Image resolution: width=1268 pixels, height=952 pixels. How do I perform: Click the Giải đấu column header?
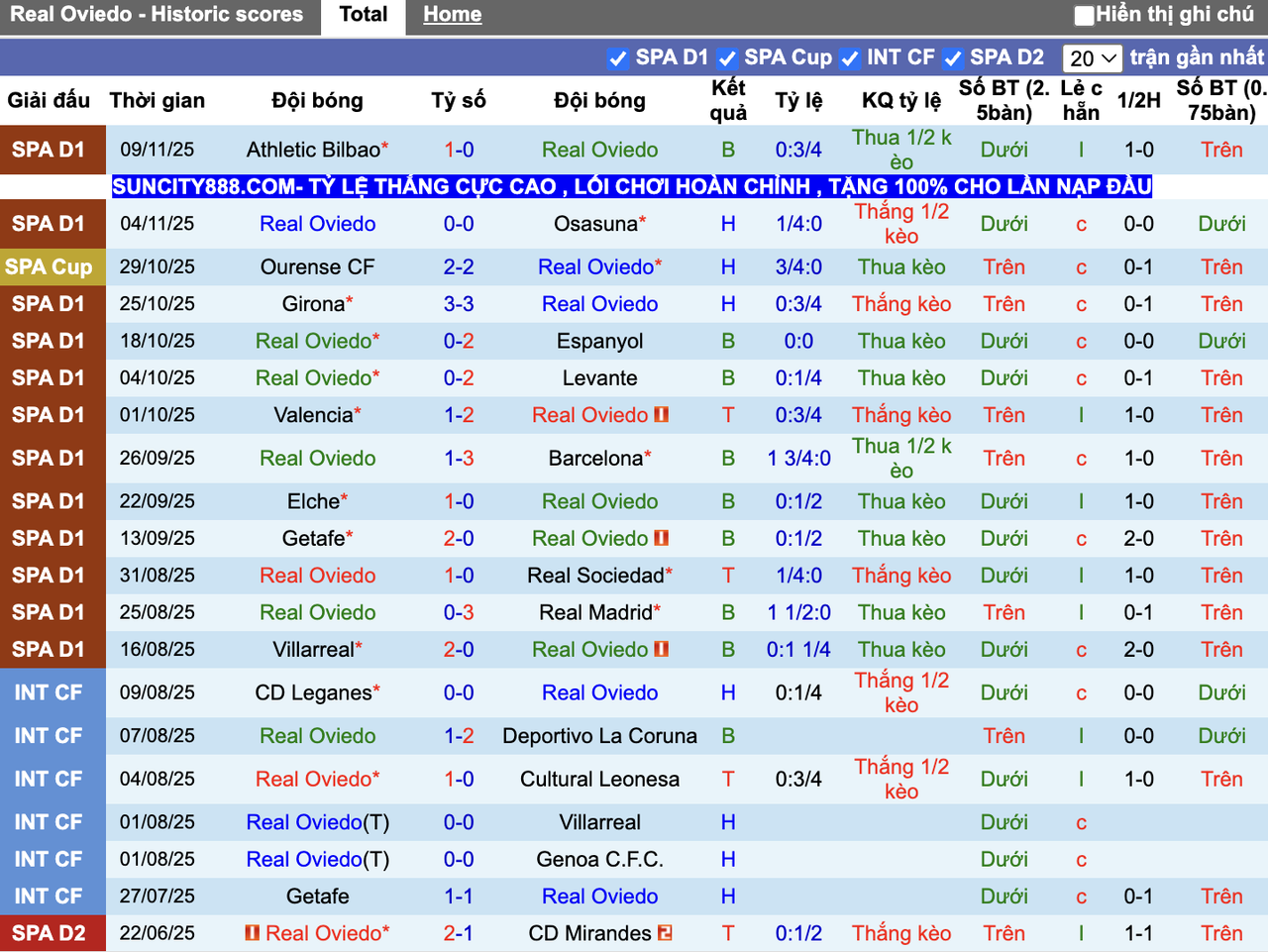pos(49,100)
